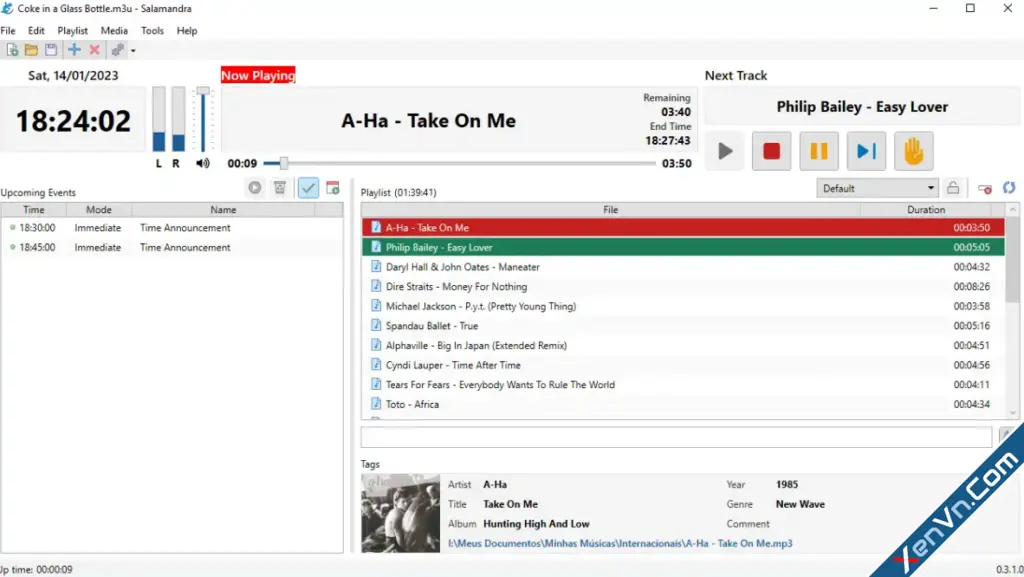Open the Default playlist mode dropdown
1024x577 pixels.
click(877, 189)
